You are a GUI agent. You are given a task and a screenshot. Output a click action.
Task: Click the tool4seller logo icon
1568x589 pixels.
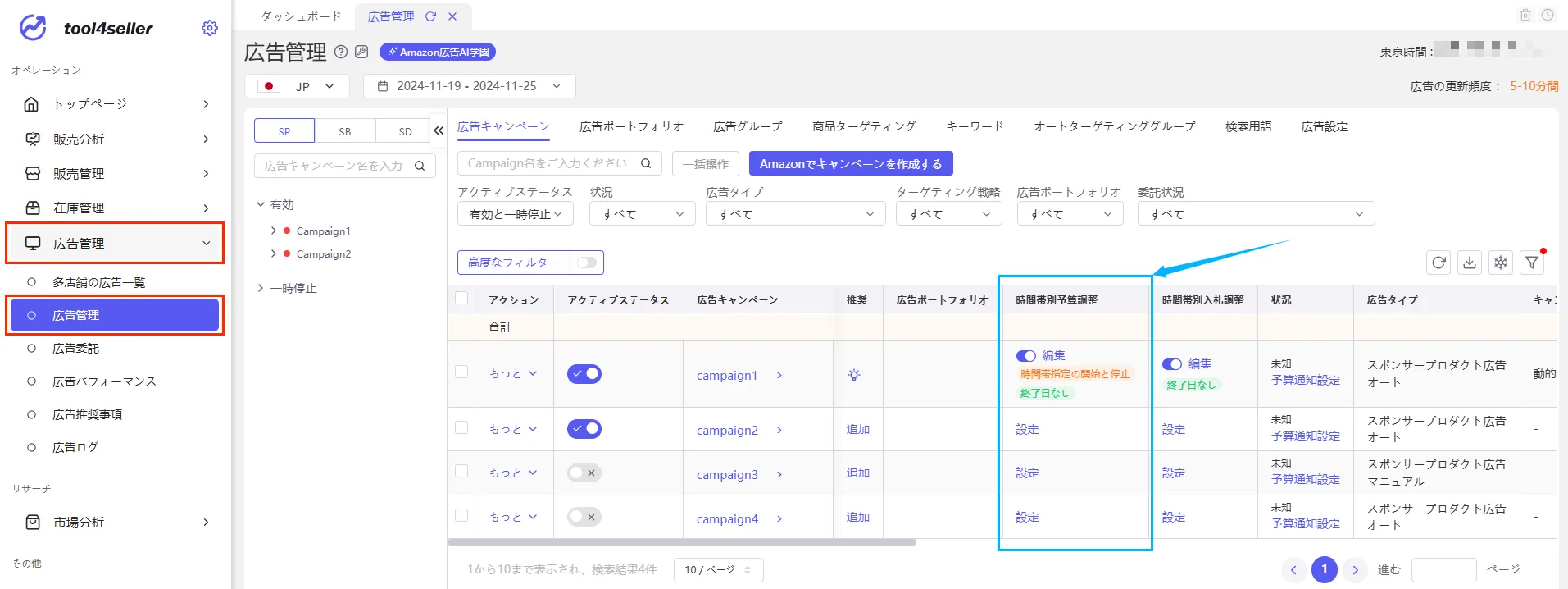(33, 28)
